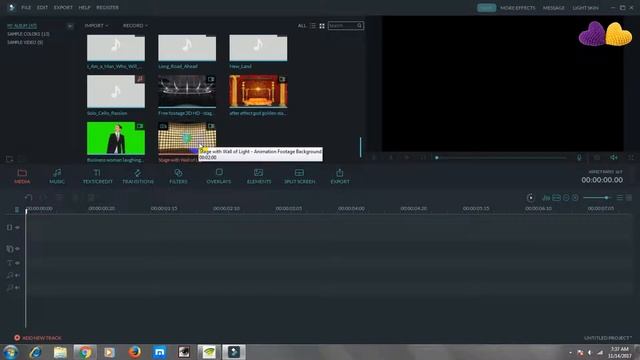Screen dimensions: 640x360
Task: Open the Media library tab
Action: 22,176
